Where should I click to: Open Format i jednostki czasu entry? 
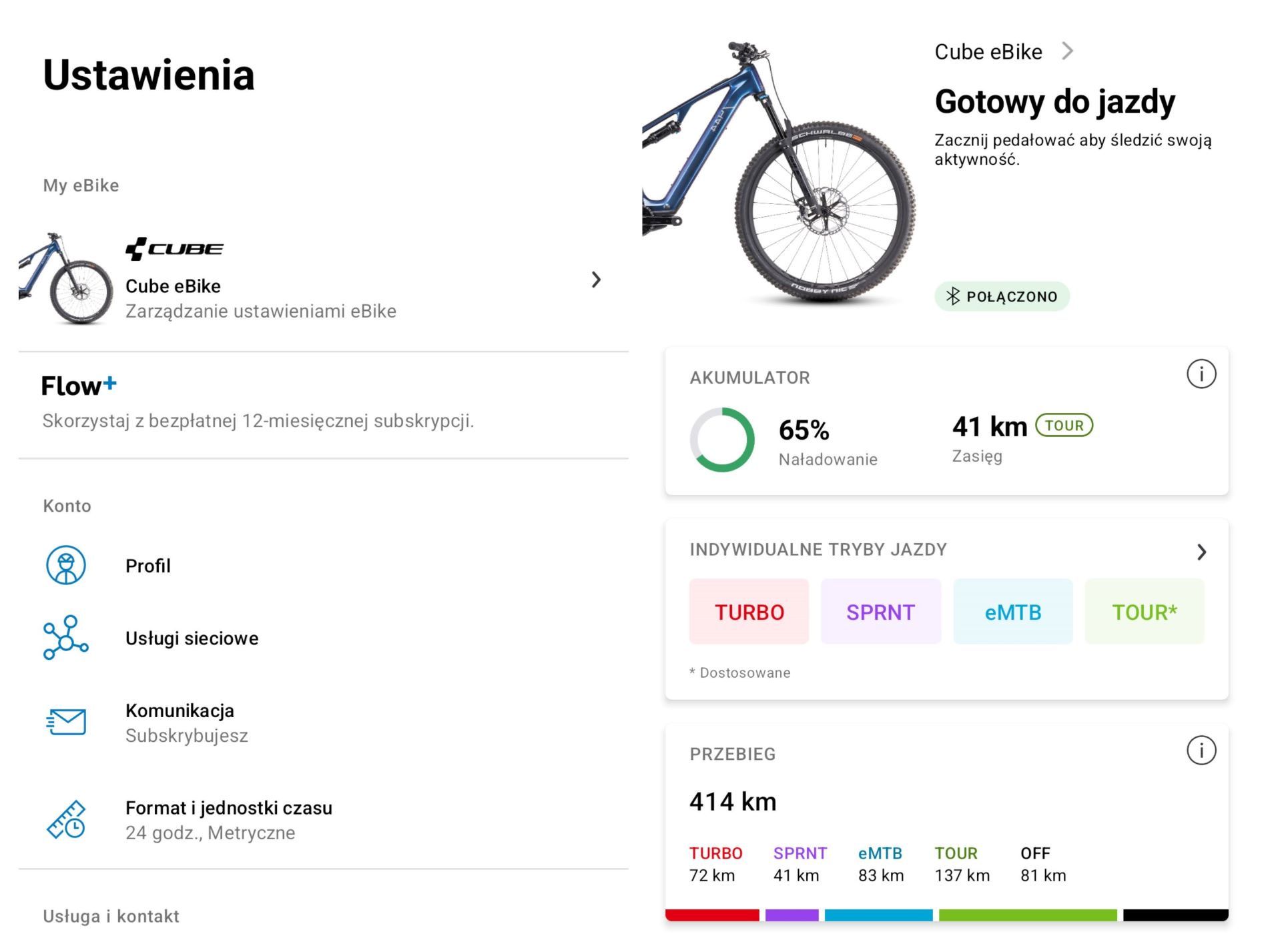pyautogui.click(x=324, y=820)
